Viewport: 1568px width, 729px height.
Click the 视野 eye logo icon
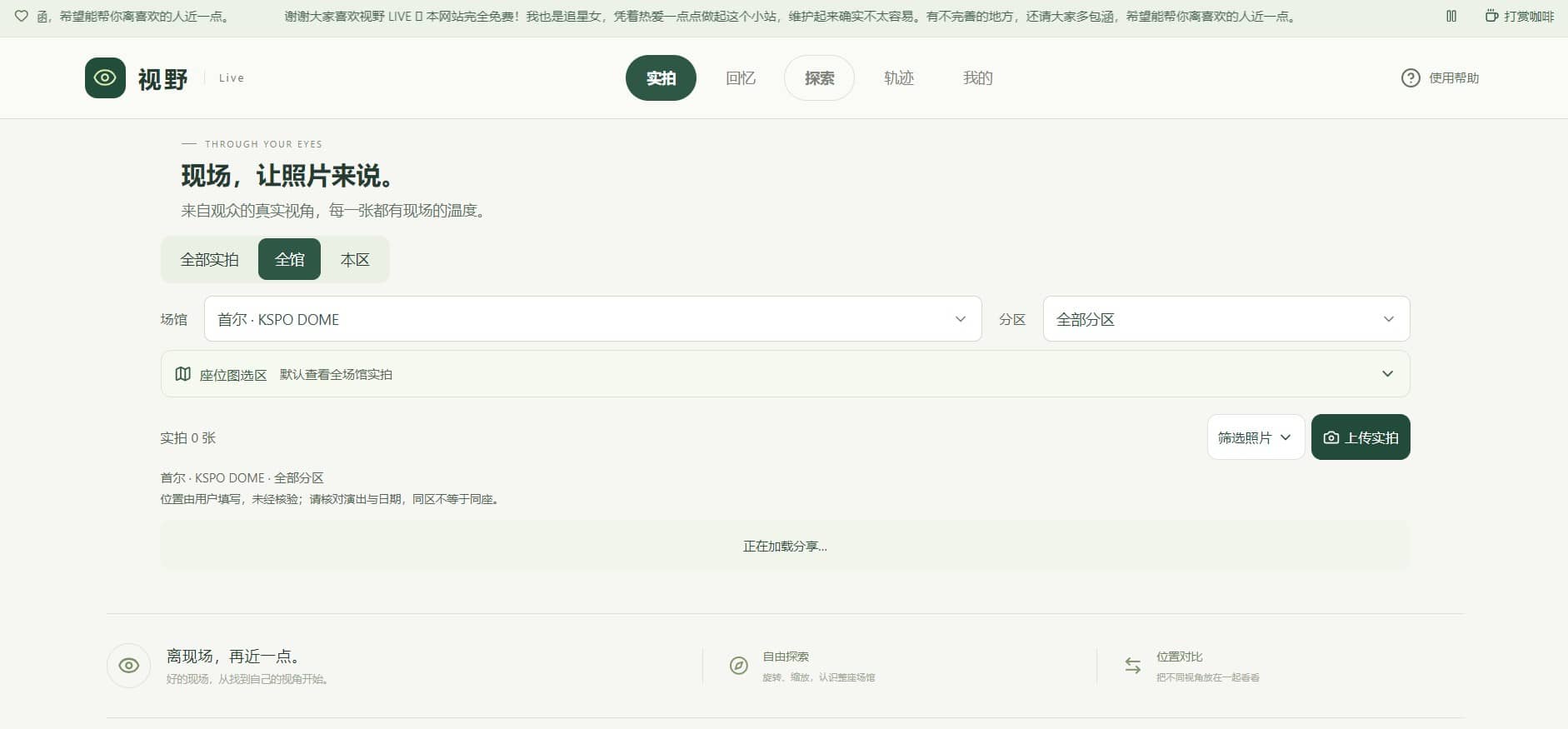pos(105,77)
